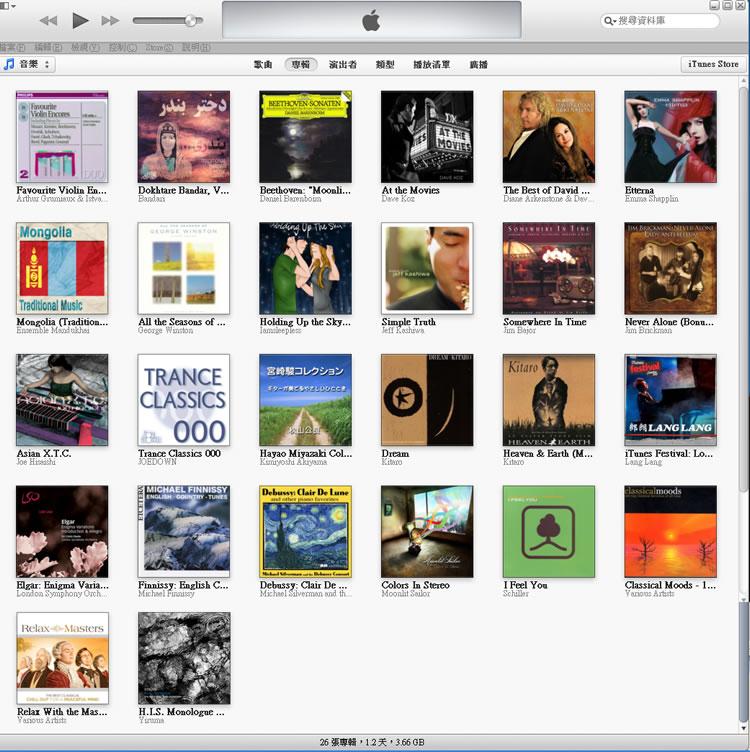Open the 編輯(E) menu
Image resolution: width=750 pixels, height=752 pixels.
(x=48, y=47)
